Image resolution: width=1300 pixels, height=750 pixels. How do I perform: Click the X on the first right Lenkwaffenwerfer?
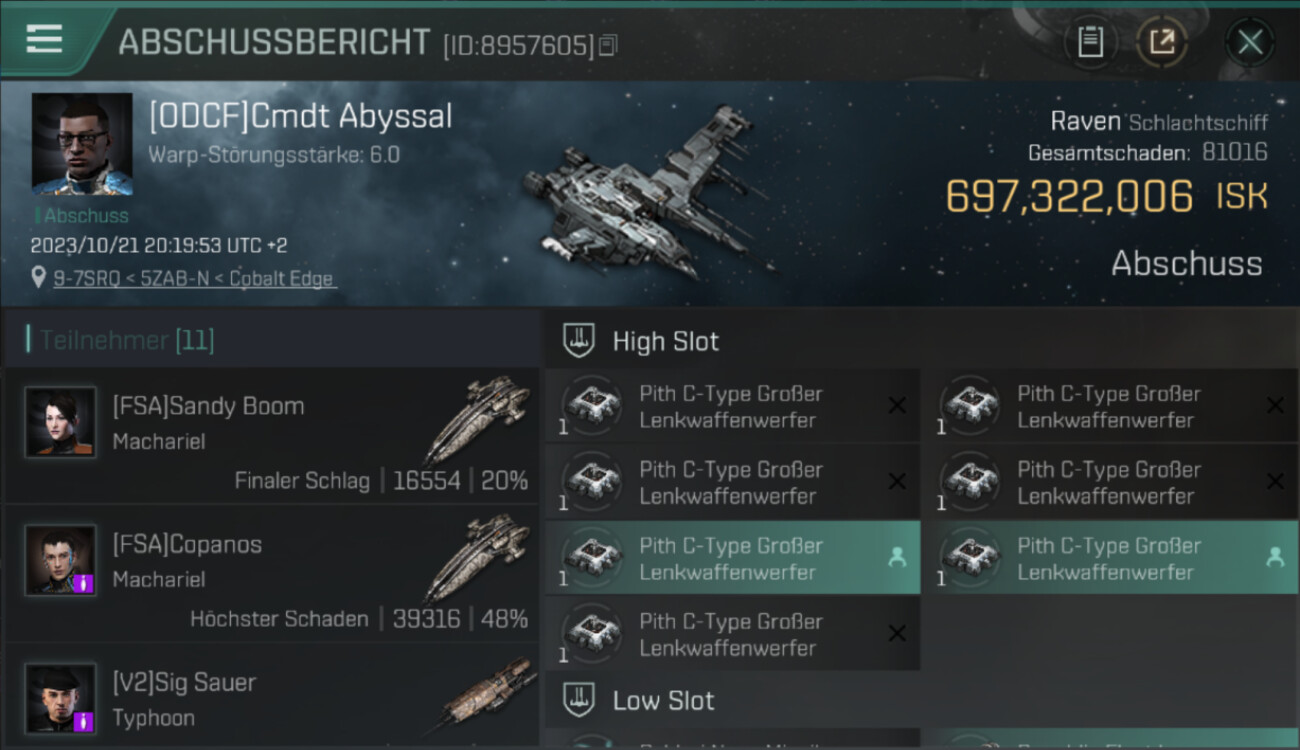[x=1275, y=405]
